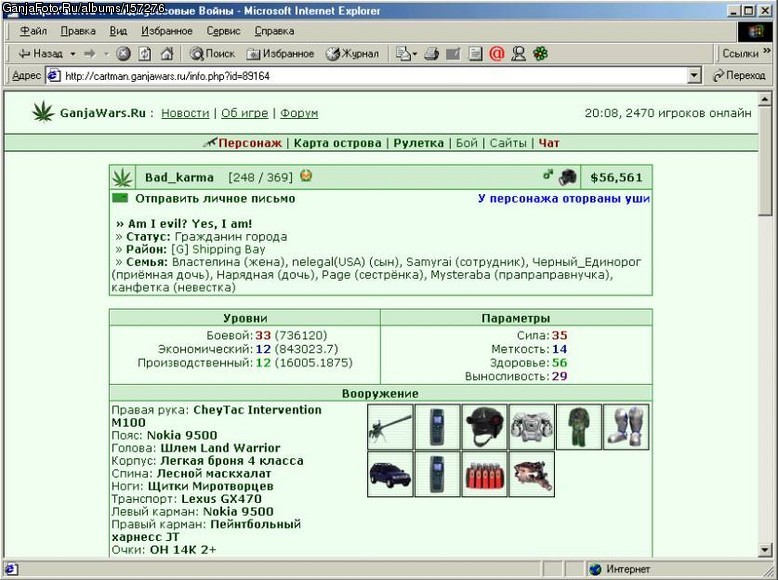Click the vertical scrollbar down arrow
The image size is (778, 580).
[765, 549]
